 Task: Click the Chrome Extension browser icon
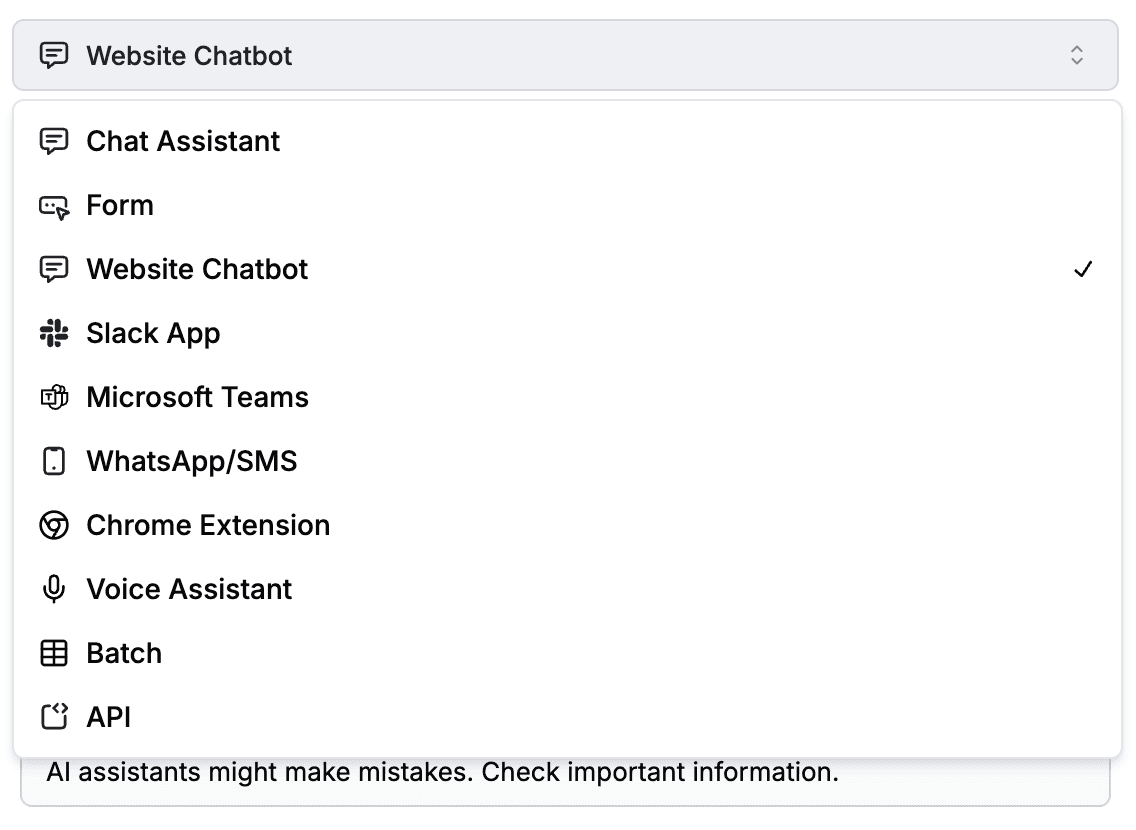(x=54, y=526)
